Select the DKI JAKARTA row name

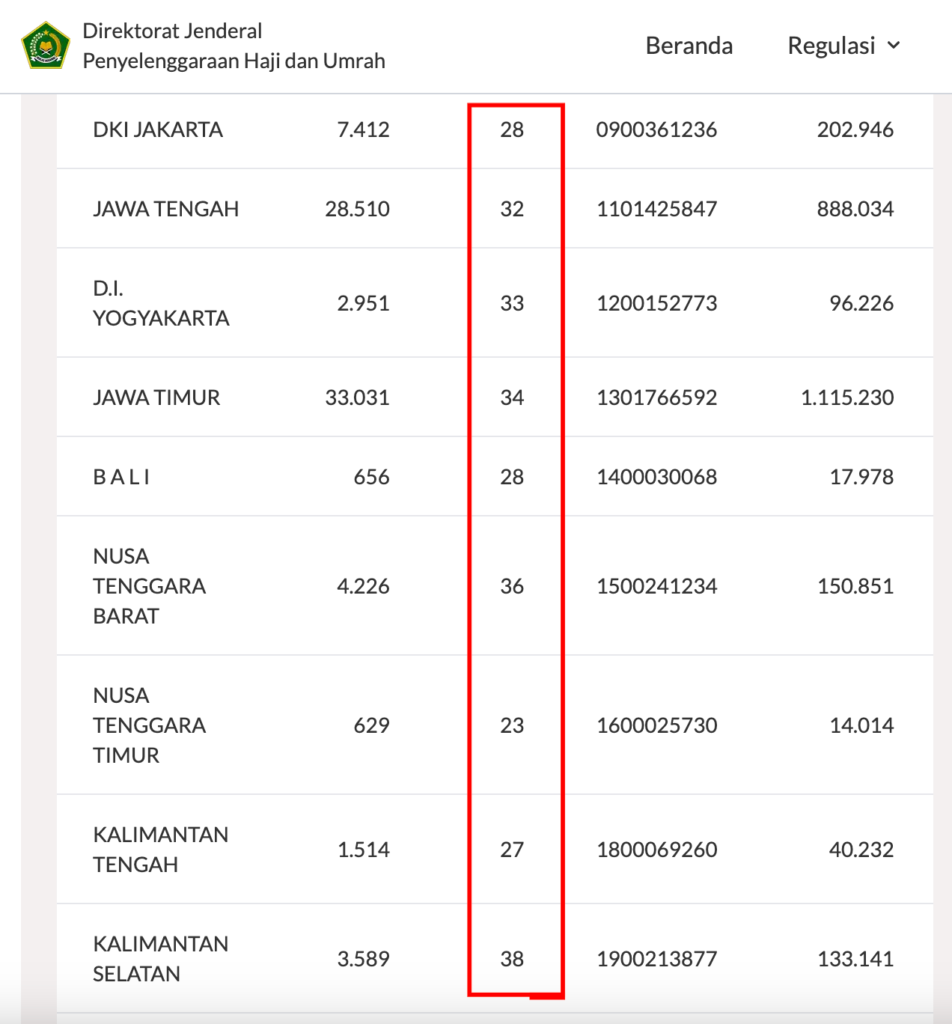click(158, 130)
